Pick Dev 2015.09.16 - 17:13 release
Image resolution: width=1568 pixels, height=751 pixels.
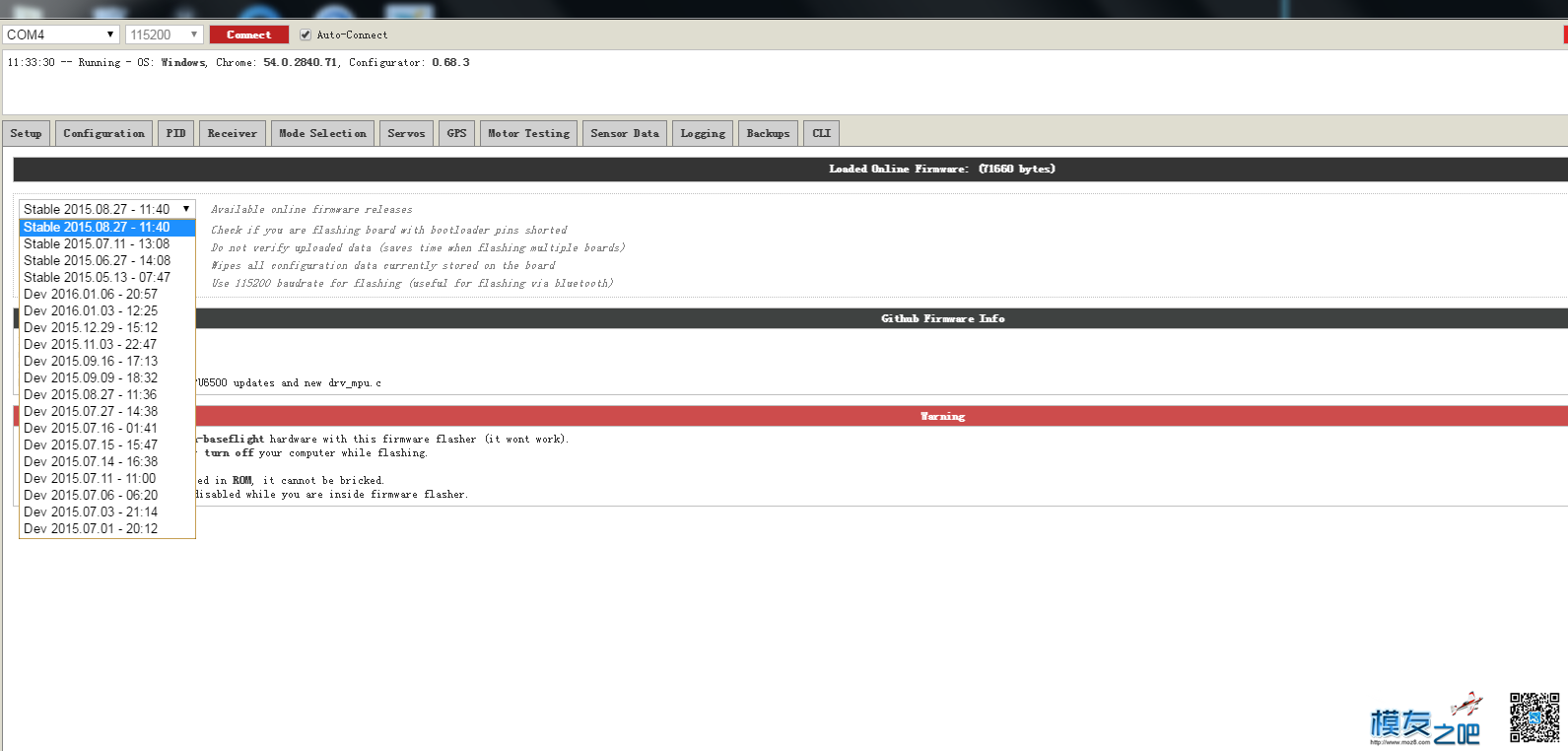(107, 361)
